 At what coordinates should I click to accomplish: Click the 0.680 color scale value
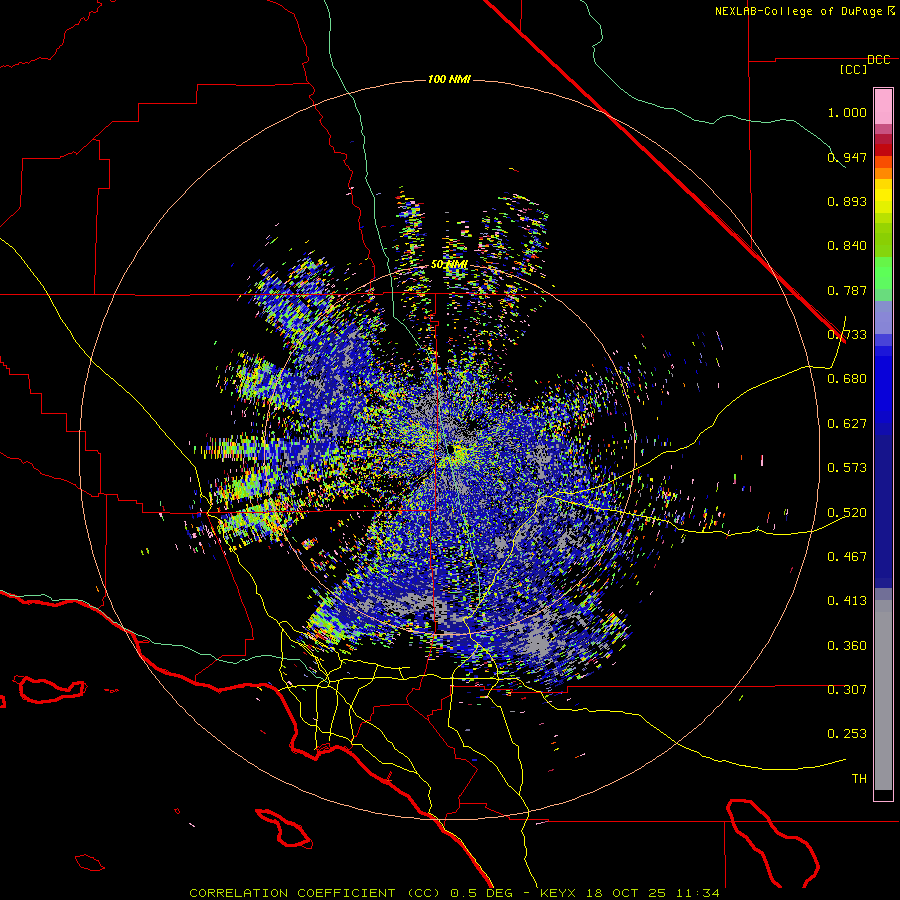point(847,379)
